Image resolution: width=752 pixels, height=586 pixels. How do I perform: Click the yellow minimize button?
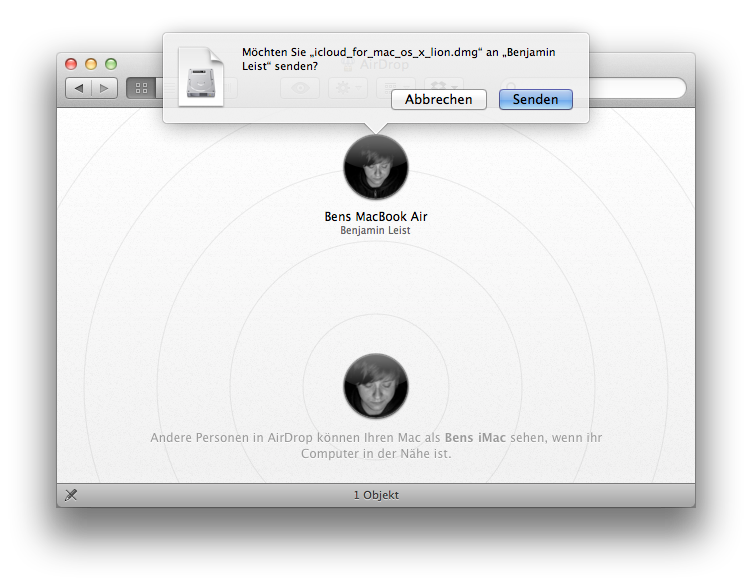[91, 64]
